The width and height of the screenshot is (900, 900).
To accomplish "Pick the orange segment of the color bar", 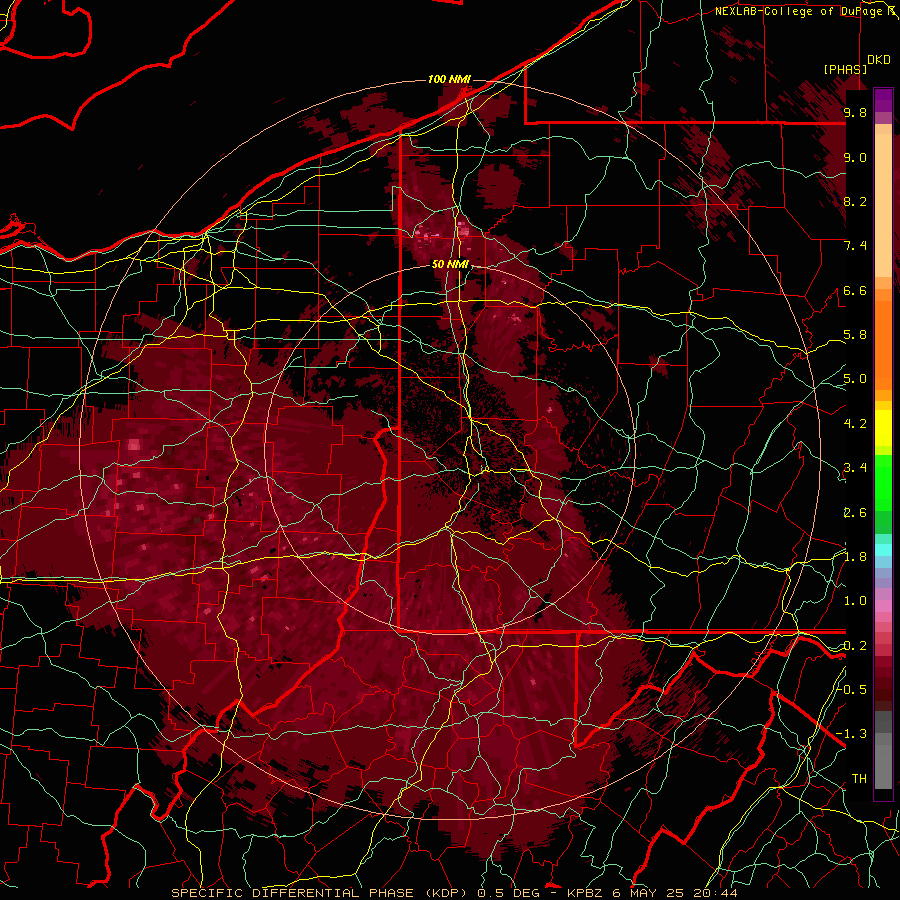I will tap(883, 344).
